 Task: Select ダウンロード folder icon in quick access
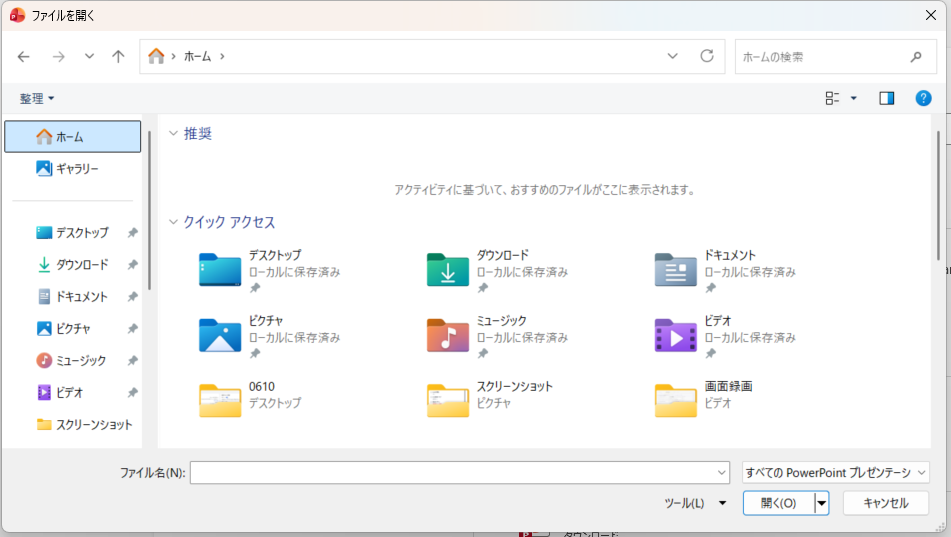(448, 269)
